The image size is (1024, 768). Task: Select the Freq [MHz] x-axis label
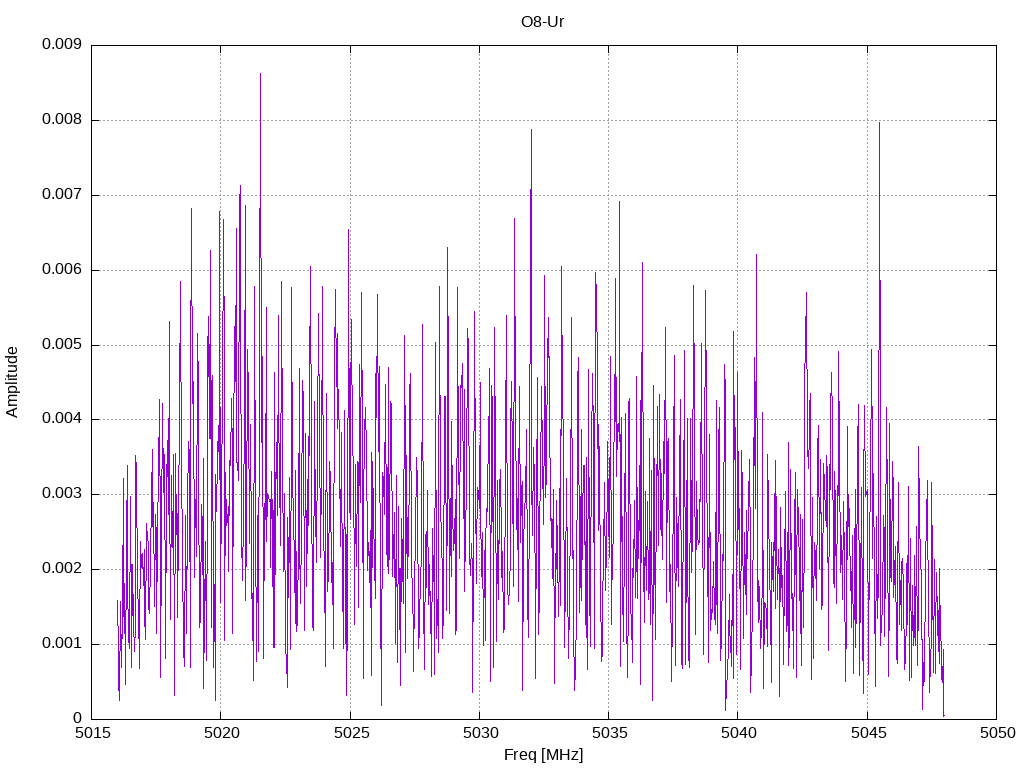click(x=543, y=755)
